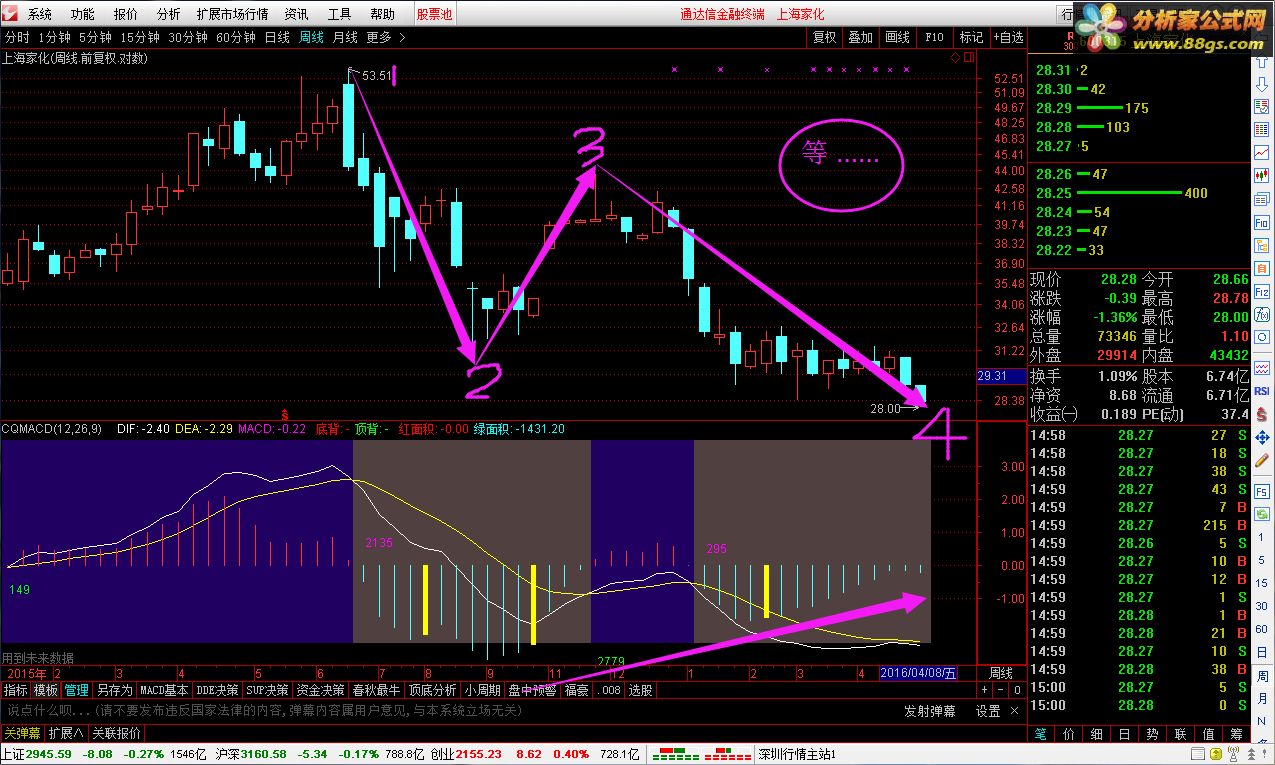Screen dimensions: 1275x765
Task: Click the 标记 mark button
Action: [971, 37]
